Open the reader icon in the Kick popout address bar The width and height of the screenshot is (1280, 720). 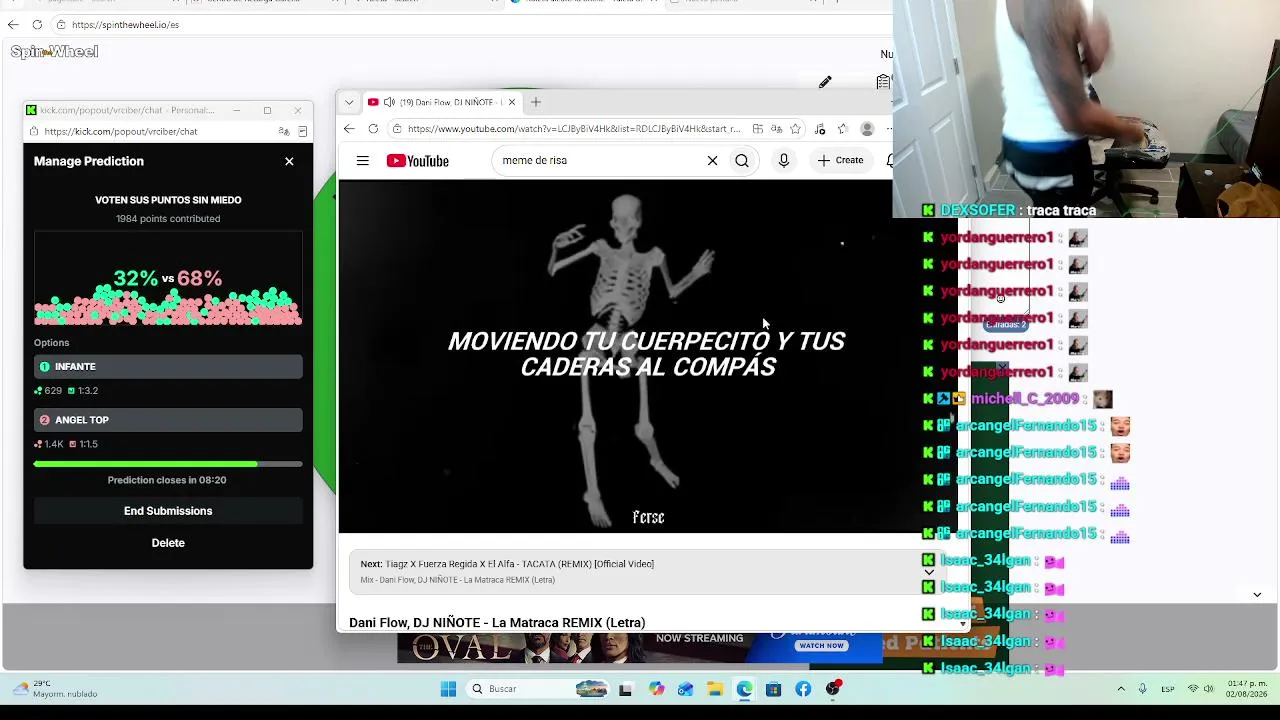coord(302,131)
